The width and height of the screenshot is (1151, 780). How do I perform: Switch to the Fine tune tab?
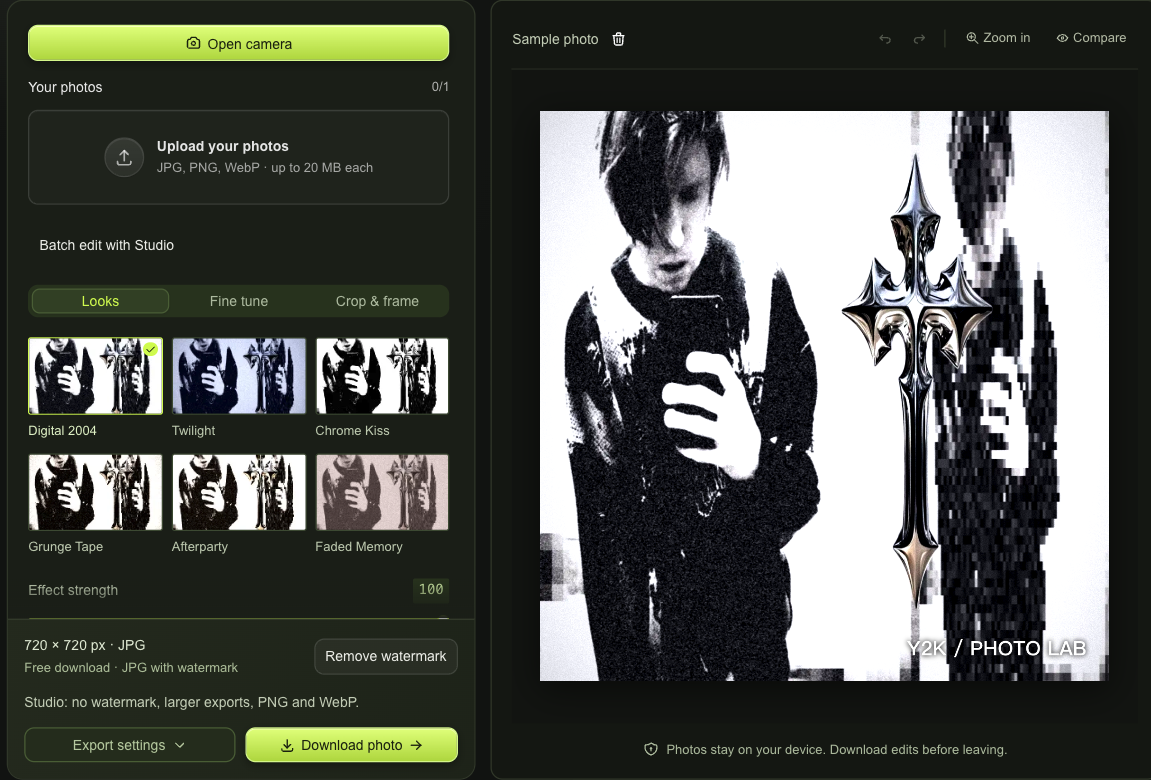[x=239, y=301]
